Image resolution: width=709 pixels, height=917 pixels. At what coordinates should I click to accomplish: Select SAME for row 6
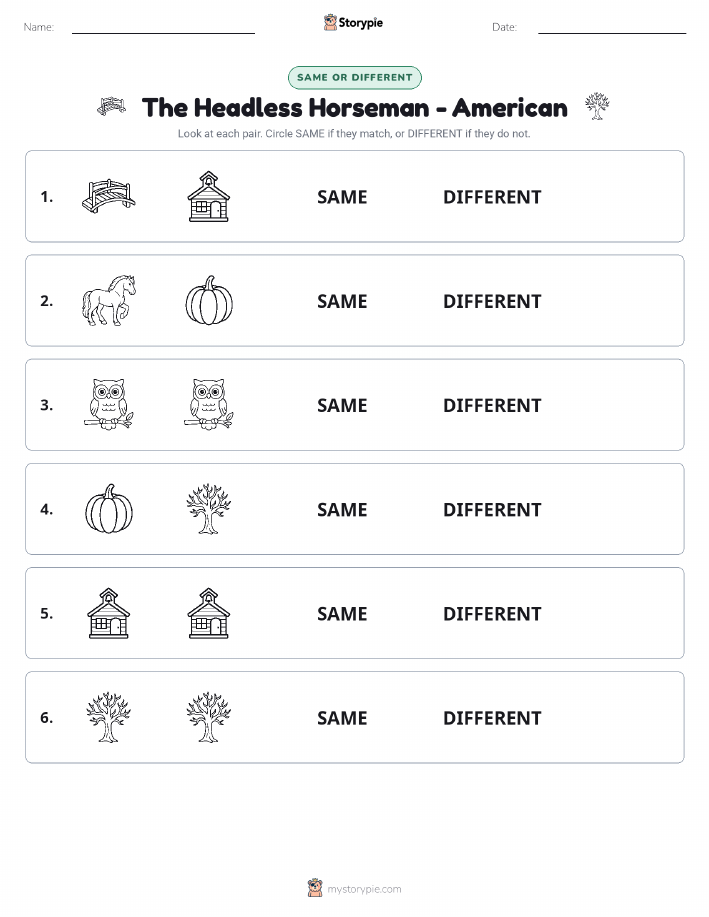(342, 718)
